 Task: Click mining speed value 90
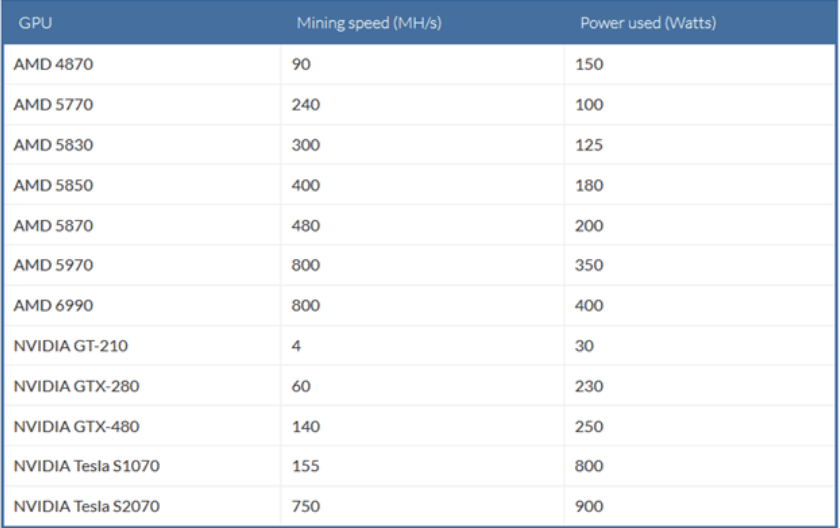298,64
